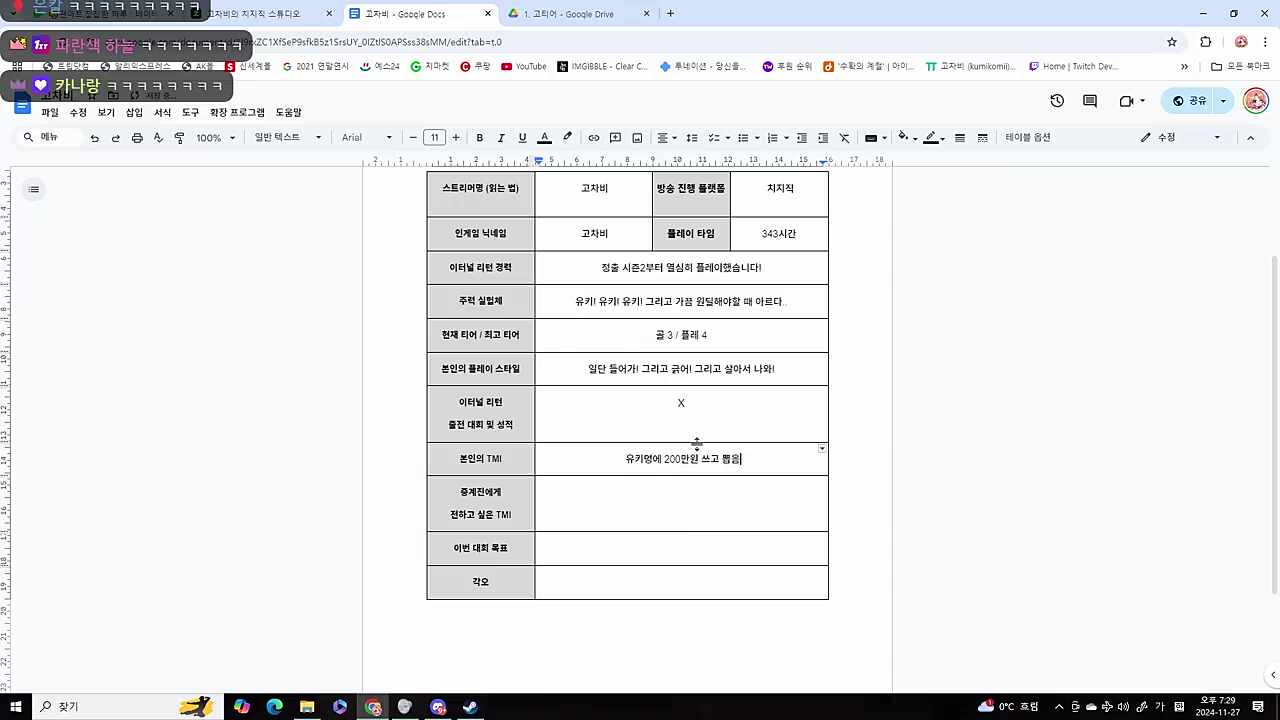Open the YouTube bookmark
This screenshot has height=720, width=1280.
[x=524, y=67]
